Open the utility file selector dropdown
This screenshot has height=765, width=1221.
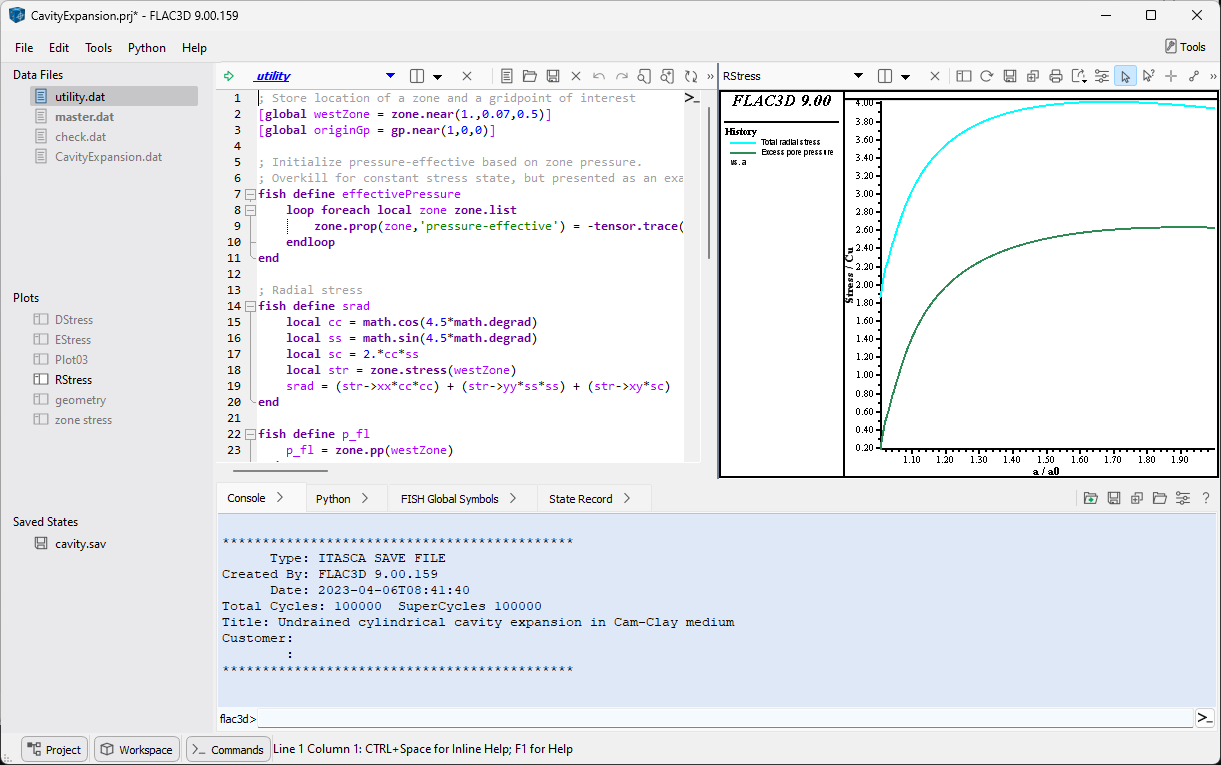pyautogui.click(x=390, y=76)
